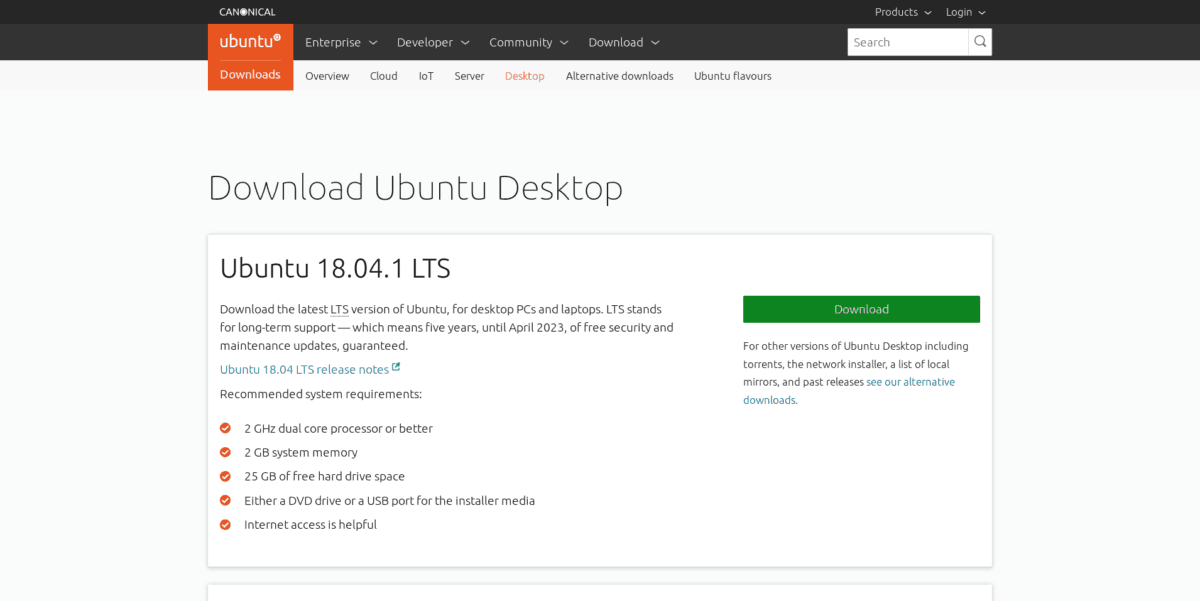Click checkmark beside Internet access is helpful
This screenshot has height=601, width=1200.
coord(225,524)
